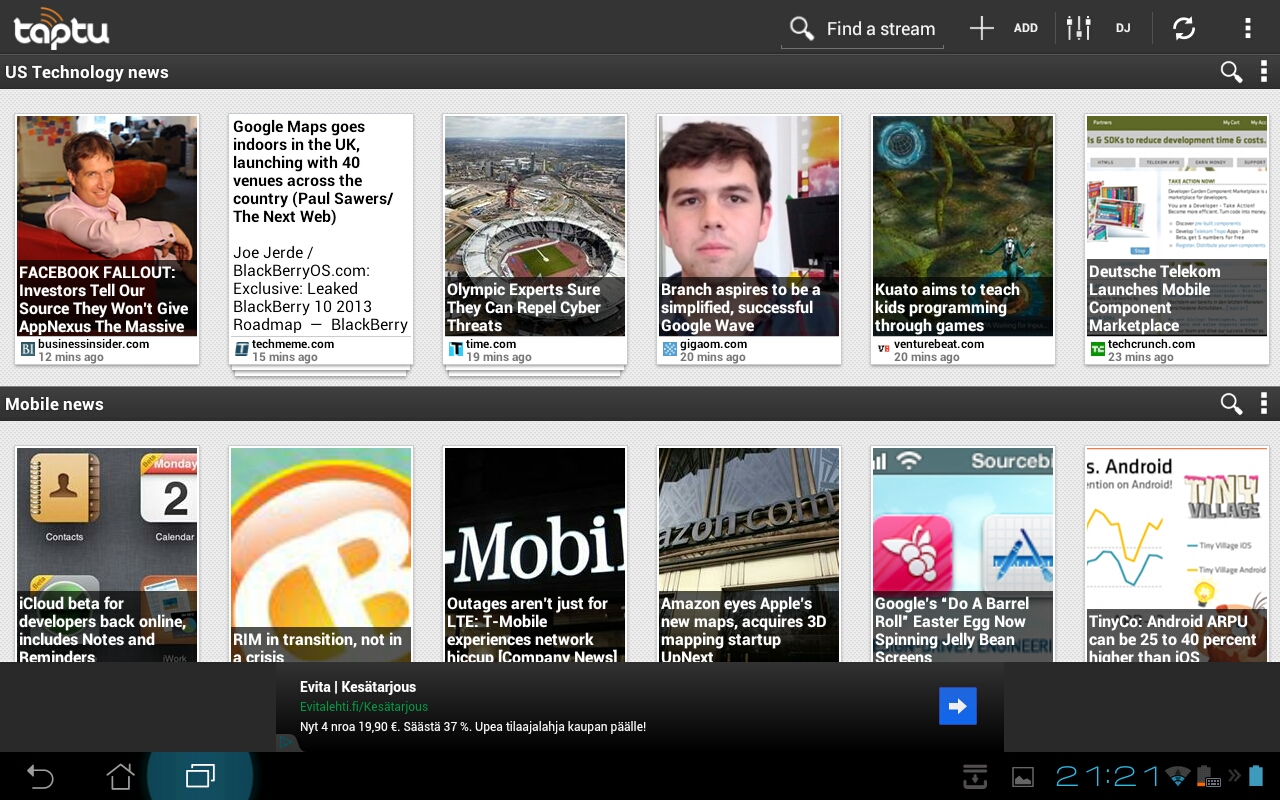Image resolution: width=1280 pixels, height=800 pixels.
Task: Tap the Taptu logo
Action: [x=61, y=28]
